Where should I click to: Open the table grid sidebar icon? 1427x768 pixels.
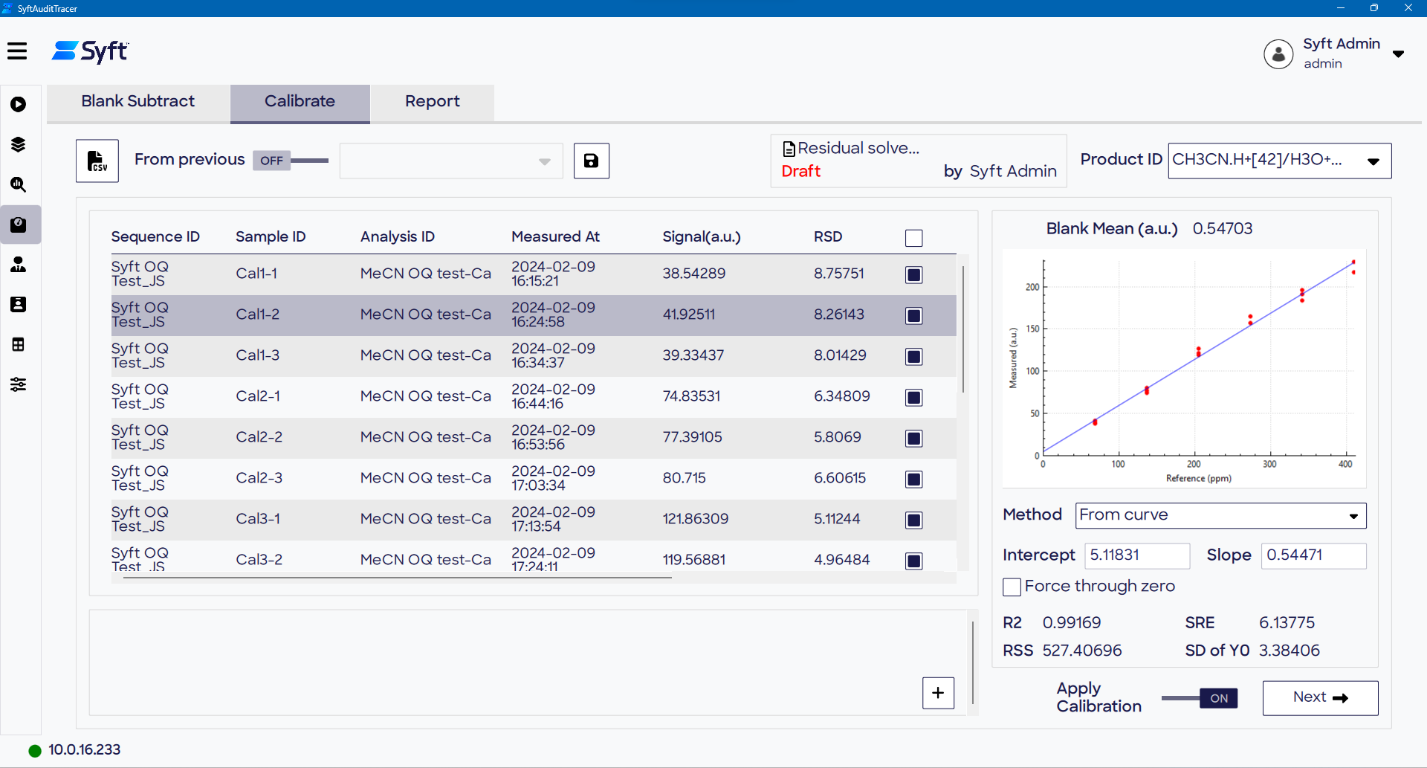coord(18,345)
